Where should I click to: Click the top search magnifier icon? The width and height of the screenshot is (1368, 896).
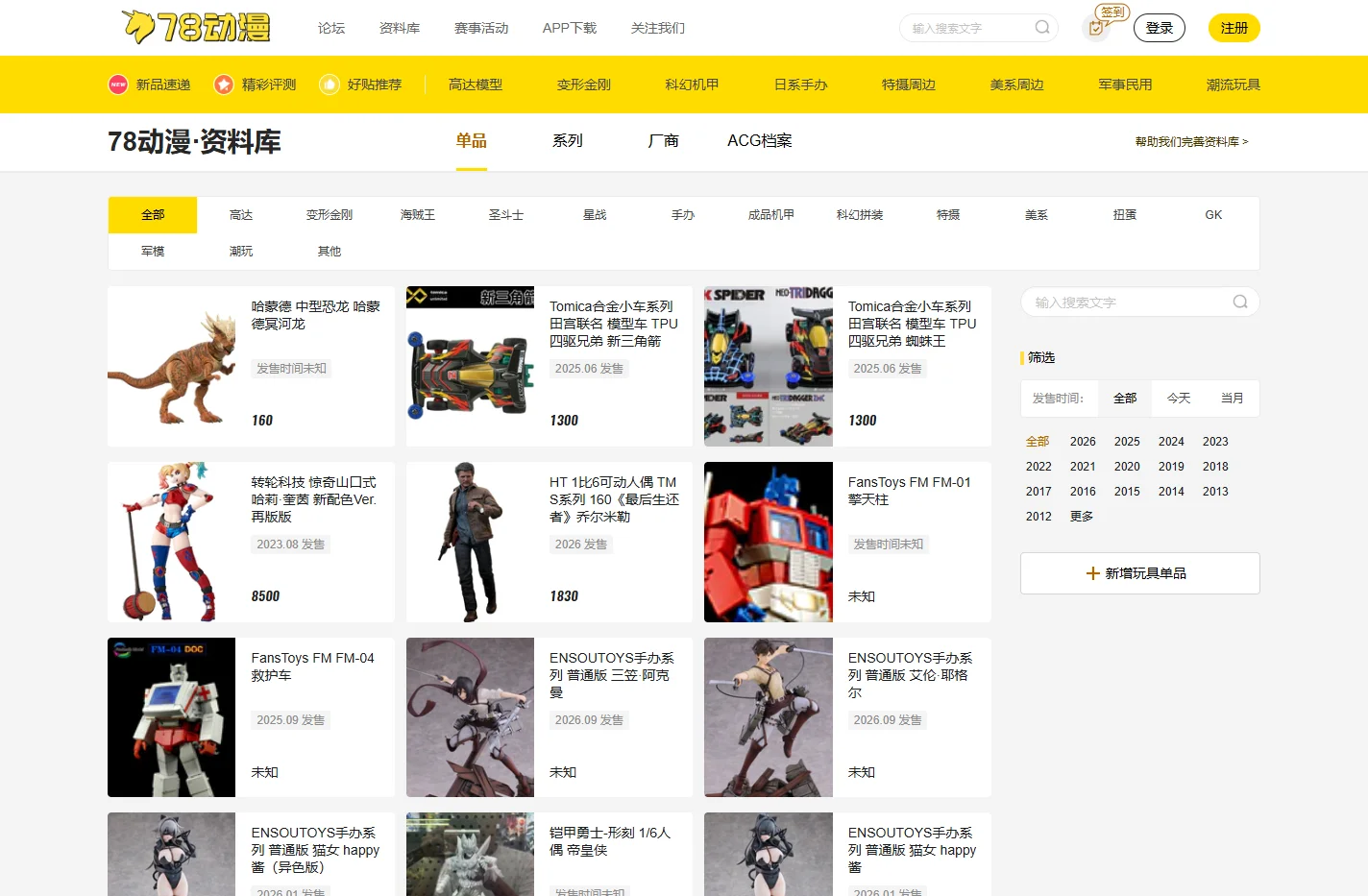click(1042, 27)
